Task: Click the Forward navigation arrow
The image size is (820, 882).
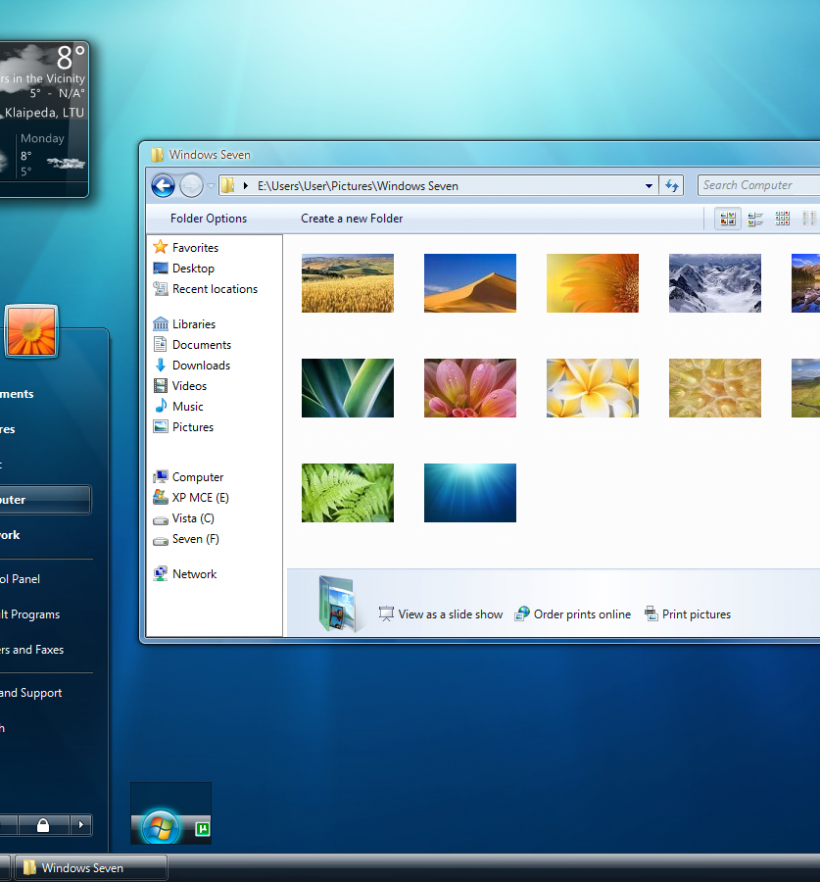Action: tap(191, 185)
